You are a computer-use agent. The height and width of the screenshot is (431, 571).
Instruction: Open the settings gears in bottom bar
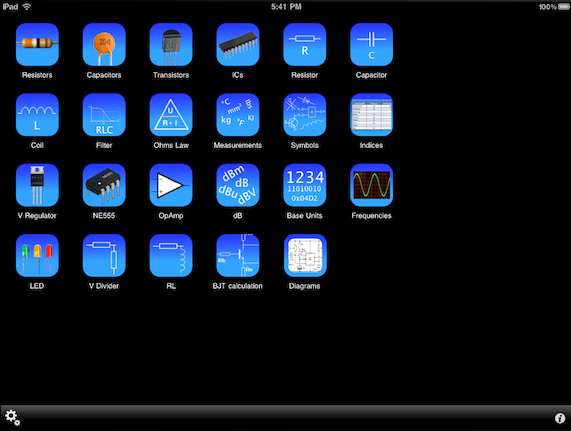pyautogui.click(x=12, y=418)
